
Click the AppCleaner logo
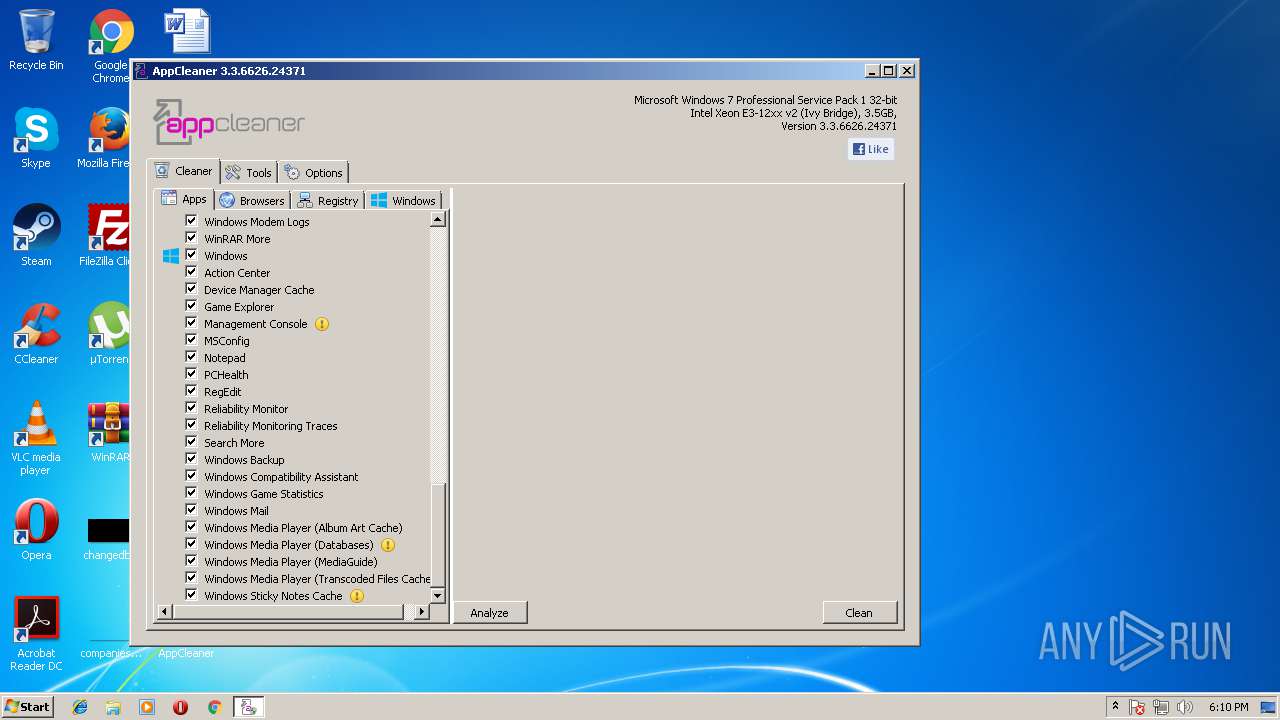coord(229,122)
